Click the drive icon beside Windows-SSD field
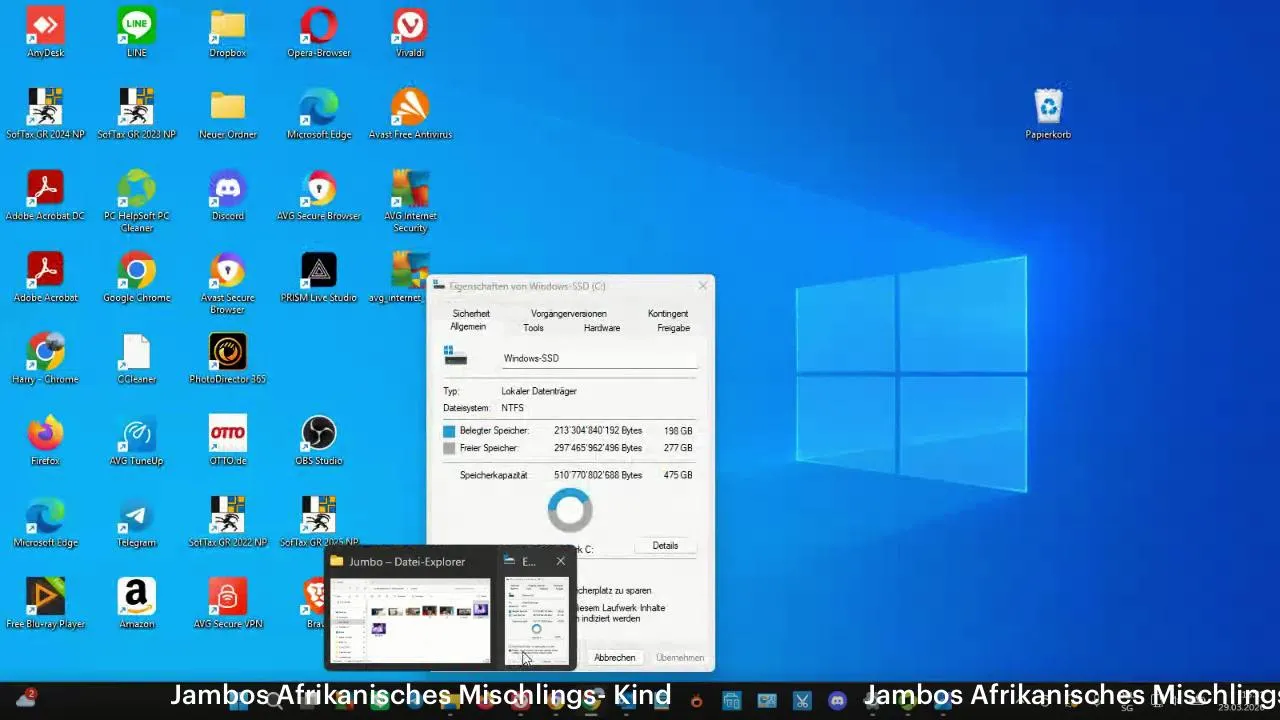Image resolution: width=1280 pixels, height=720 pixels. (x=455, y=356)
